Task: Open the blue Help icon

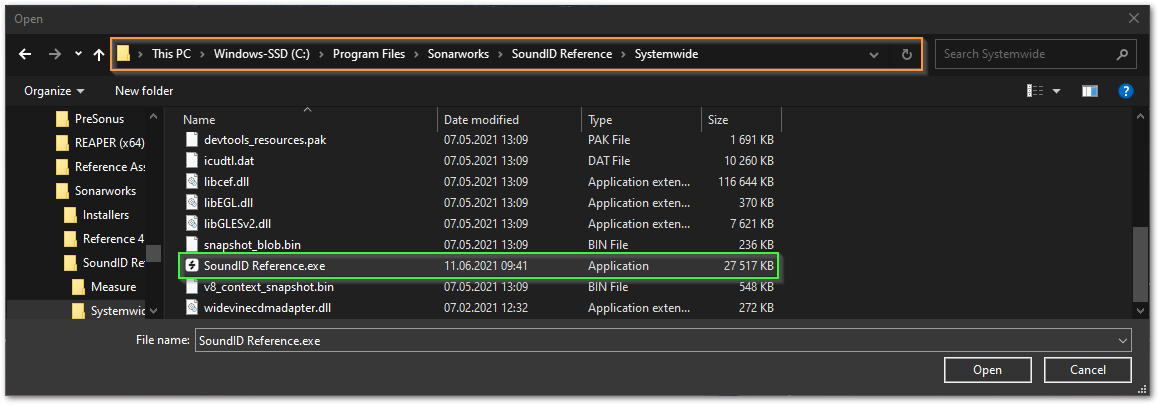Action: (1126, 91)
